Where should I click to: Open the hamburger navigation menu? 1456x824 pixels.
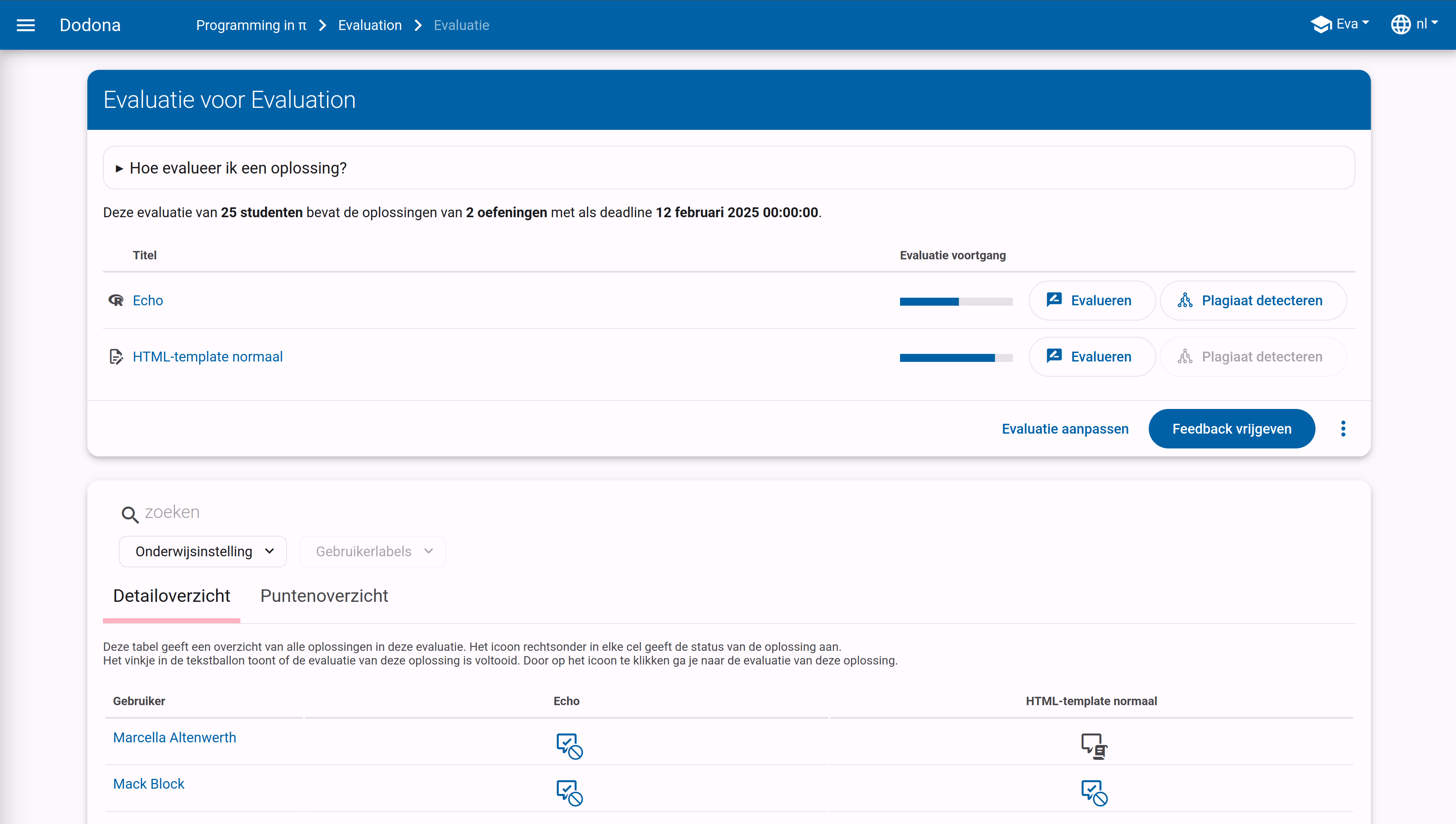coord(26,25)
